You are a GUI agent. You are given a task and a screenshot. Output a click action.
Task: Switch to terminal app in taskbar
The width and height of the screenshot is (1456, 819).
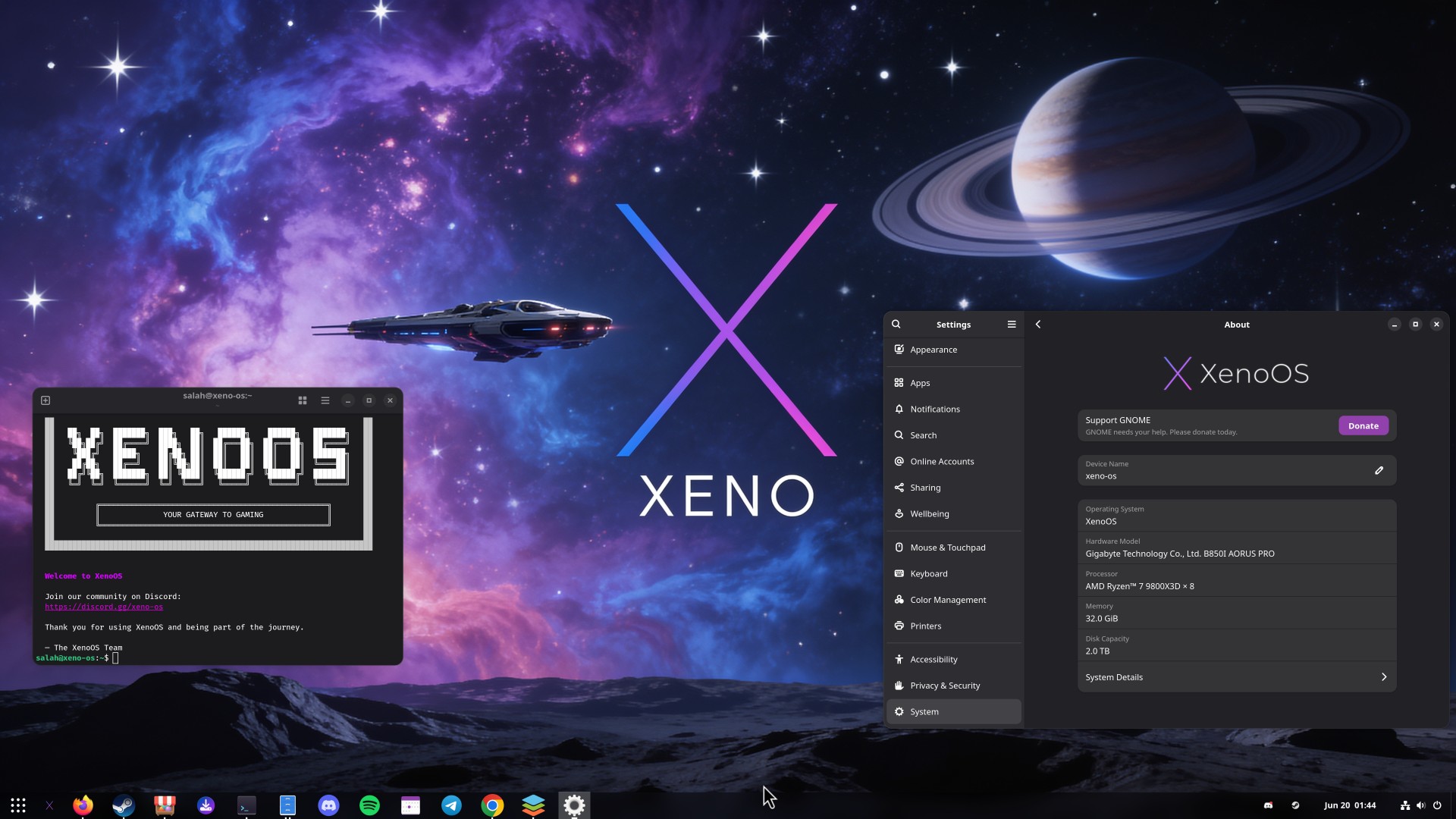tap(246, 805)
